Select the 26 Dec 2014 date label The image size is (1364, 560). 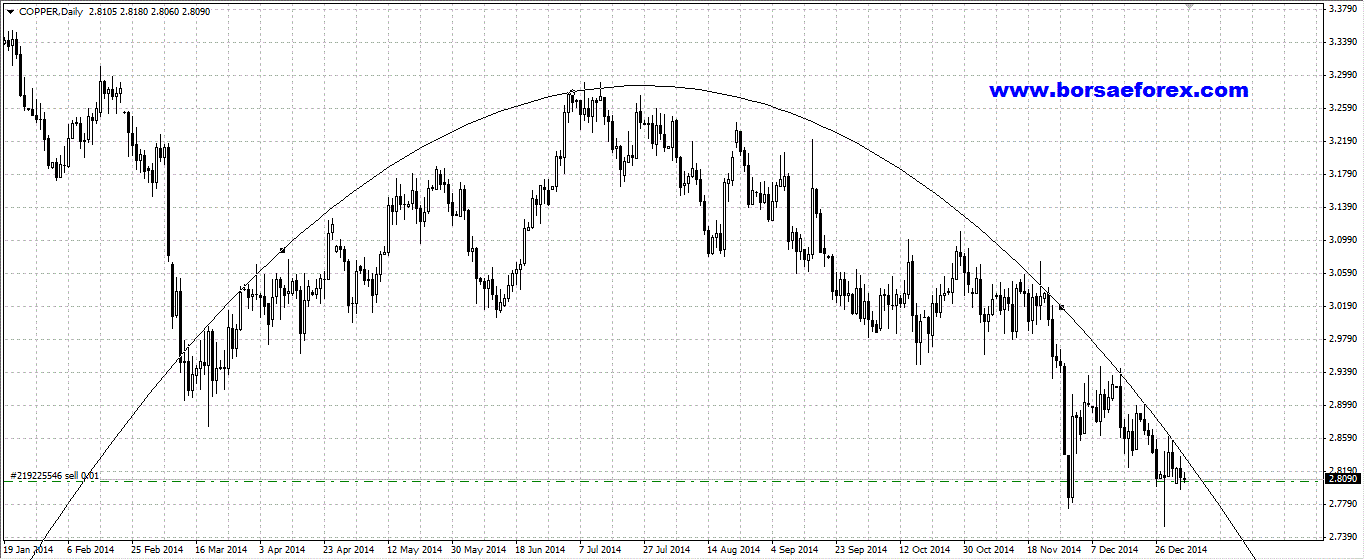pos(1181,550)
